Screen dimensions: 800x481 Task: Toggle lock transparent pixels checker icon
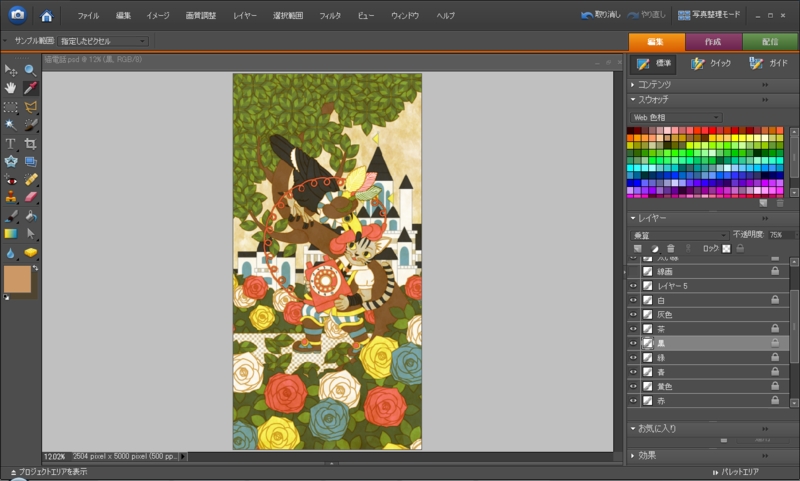(726, 248)
